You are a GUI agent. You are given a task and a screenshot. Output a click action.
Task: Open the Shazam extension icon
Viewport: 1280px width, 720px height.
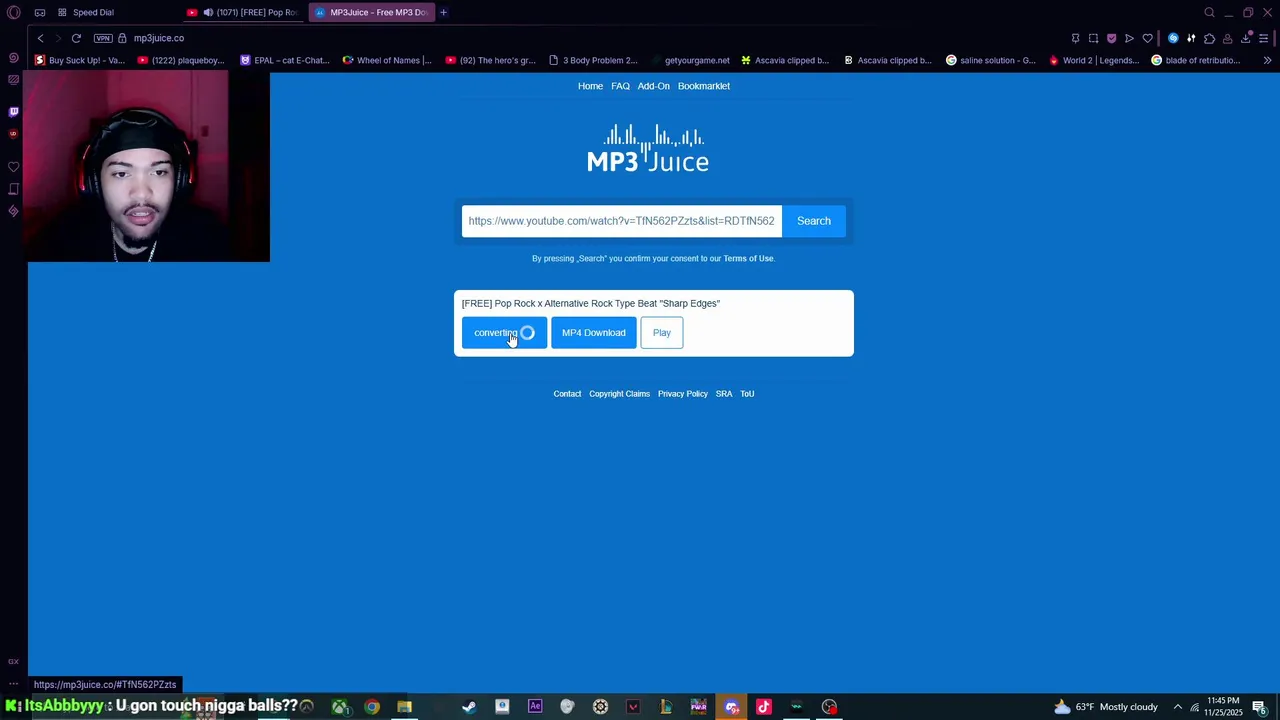[1173, 38]
